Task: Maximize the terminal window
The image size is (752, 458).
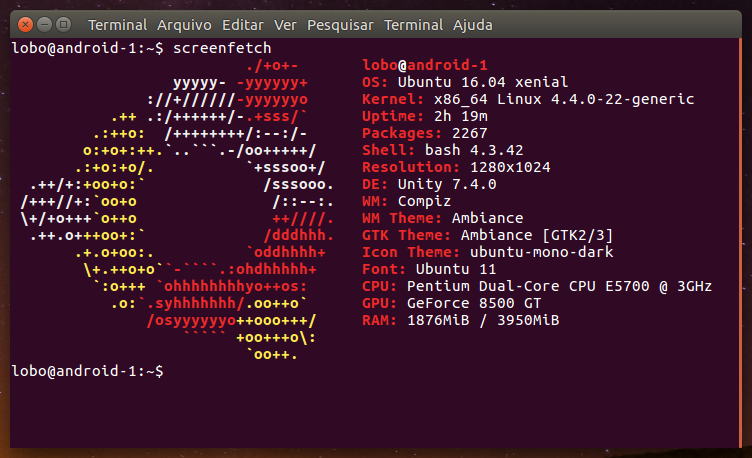Action: point(63,24)
